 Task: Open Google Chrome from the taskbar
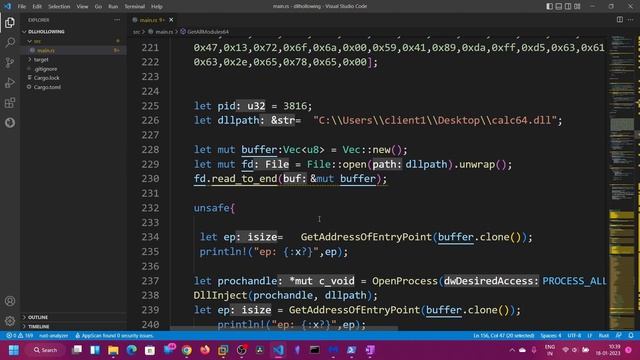pyautogui.click(x=187, y=350)
